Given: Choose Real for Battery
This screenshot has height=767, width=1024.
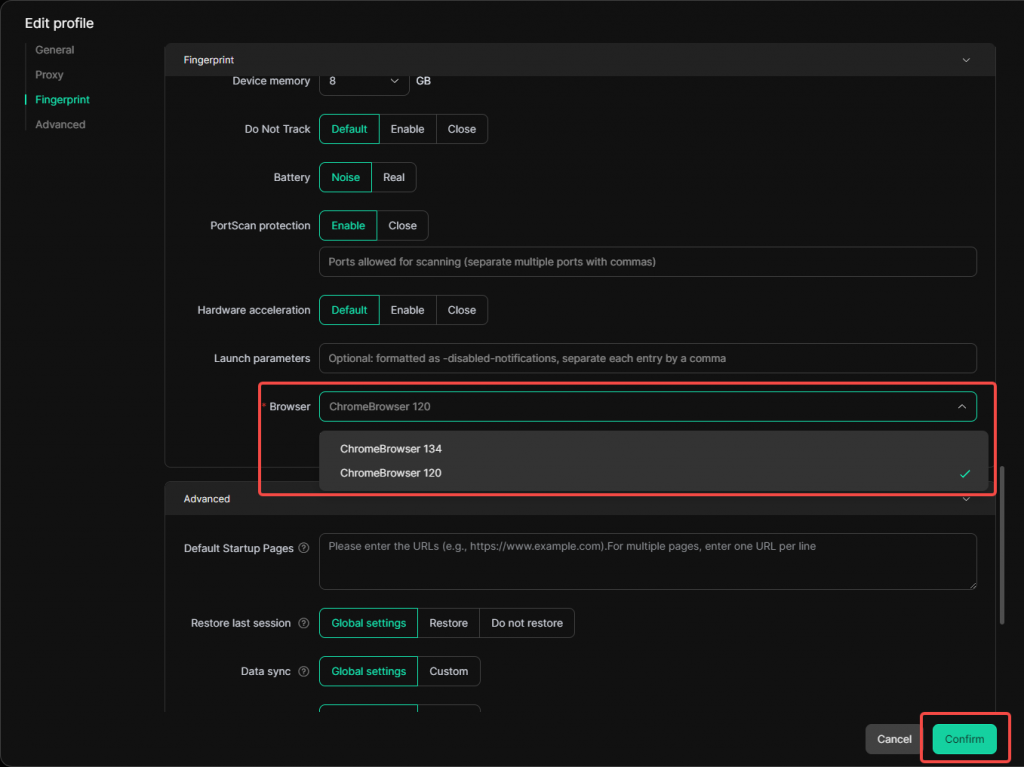Looking at the screenshot, I should click(393, 178).
